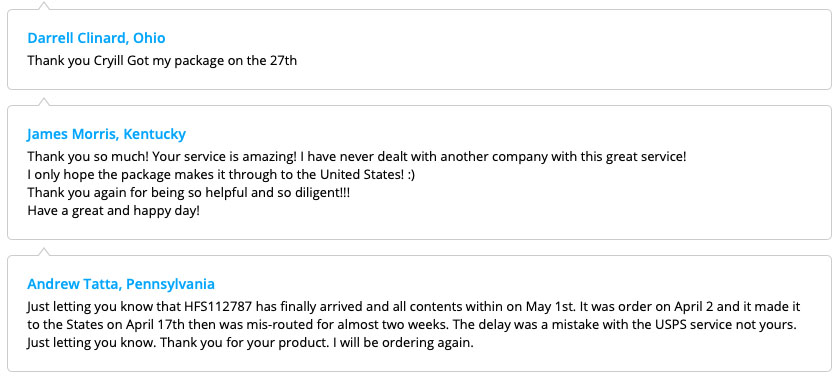Click the 'Got my package on the 27th' text

[x=212, y=61]
